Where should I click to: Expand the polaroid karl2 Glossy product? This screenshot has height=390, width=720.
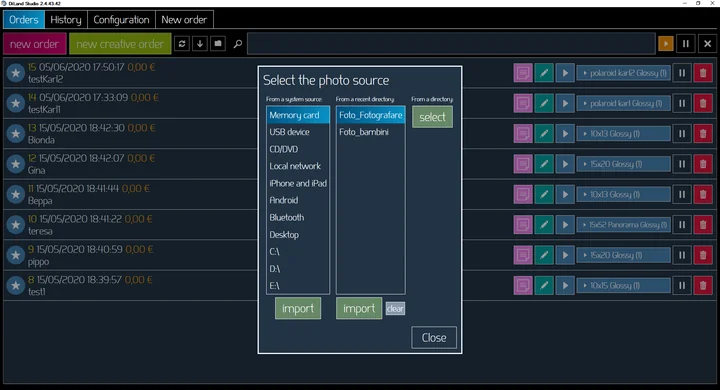[x=624, y=73]
